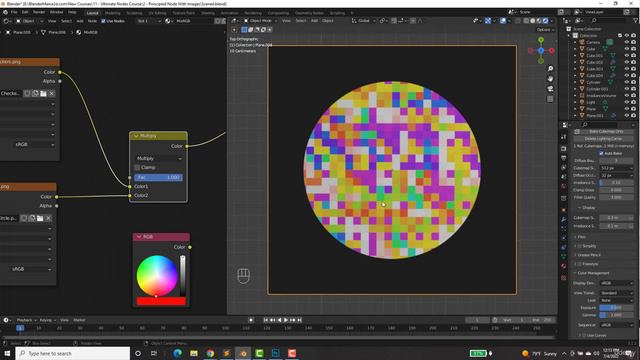Click the timeline play button
The width and height of the screenshot is (640, 360).
click(x=286, y=320)
